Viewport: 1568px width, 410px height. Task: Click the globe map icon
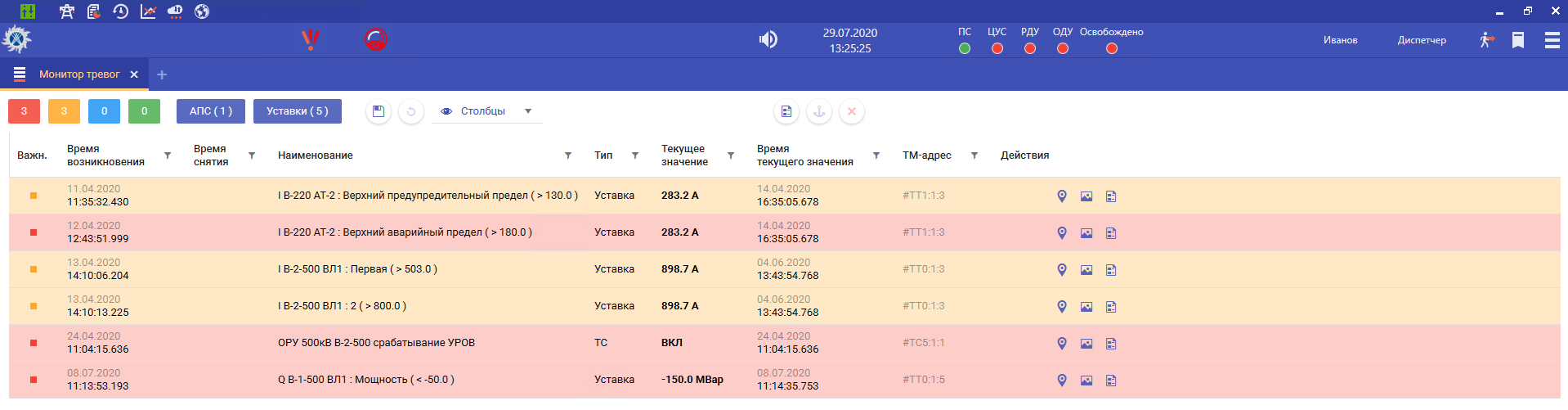coord(202,11)
